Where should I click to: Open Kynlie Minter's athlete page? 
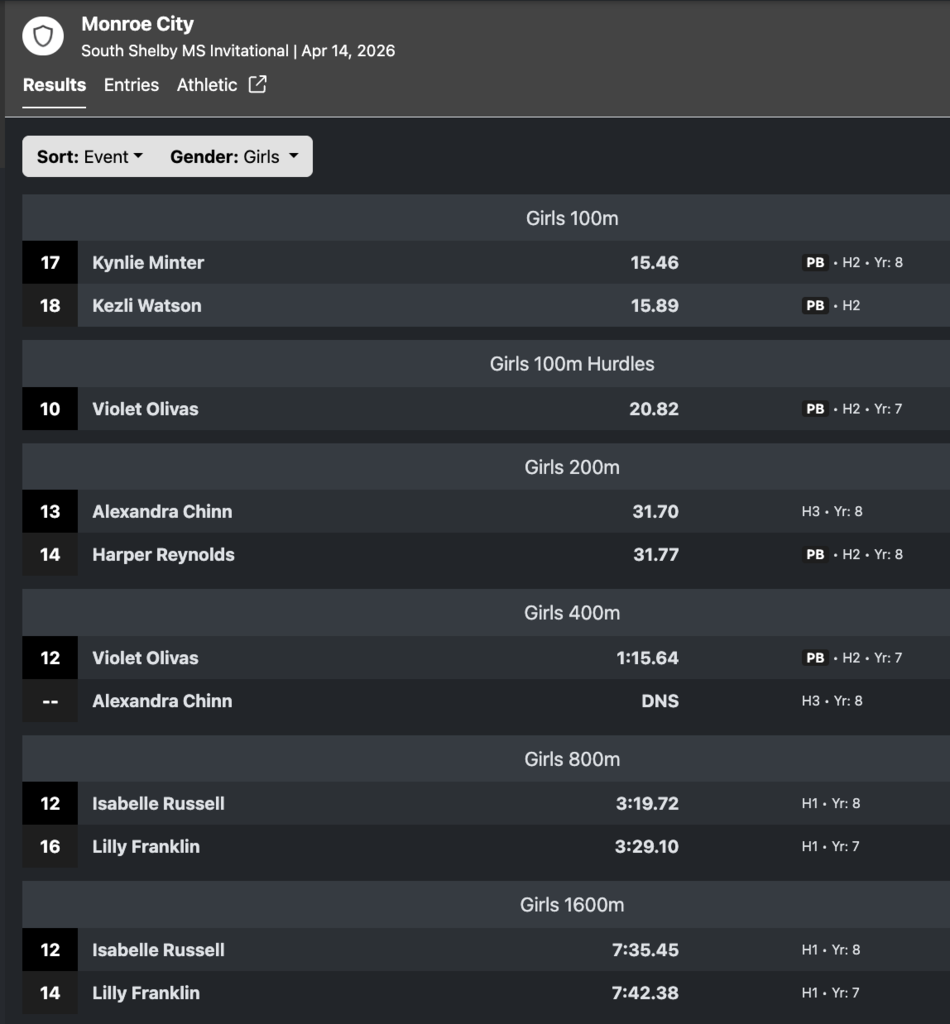[x=148, y=263]
